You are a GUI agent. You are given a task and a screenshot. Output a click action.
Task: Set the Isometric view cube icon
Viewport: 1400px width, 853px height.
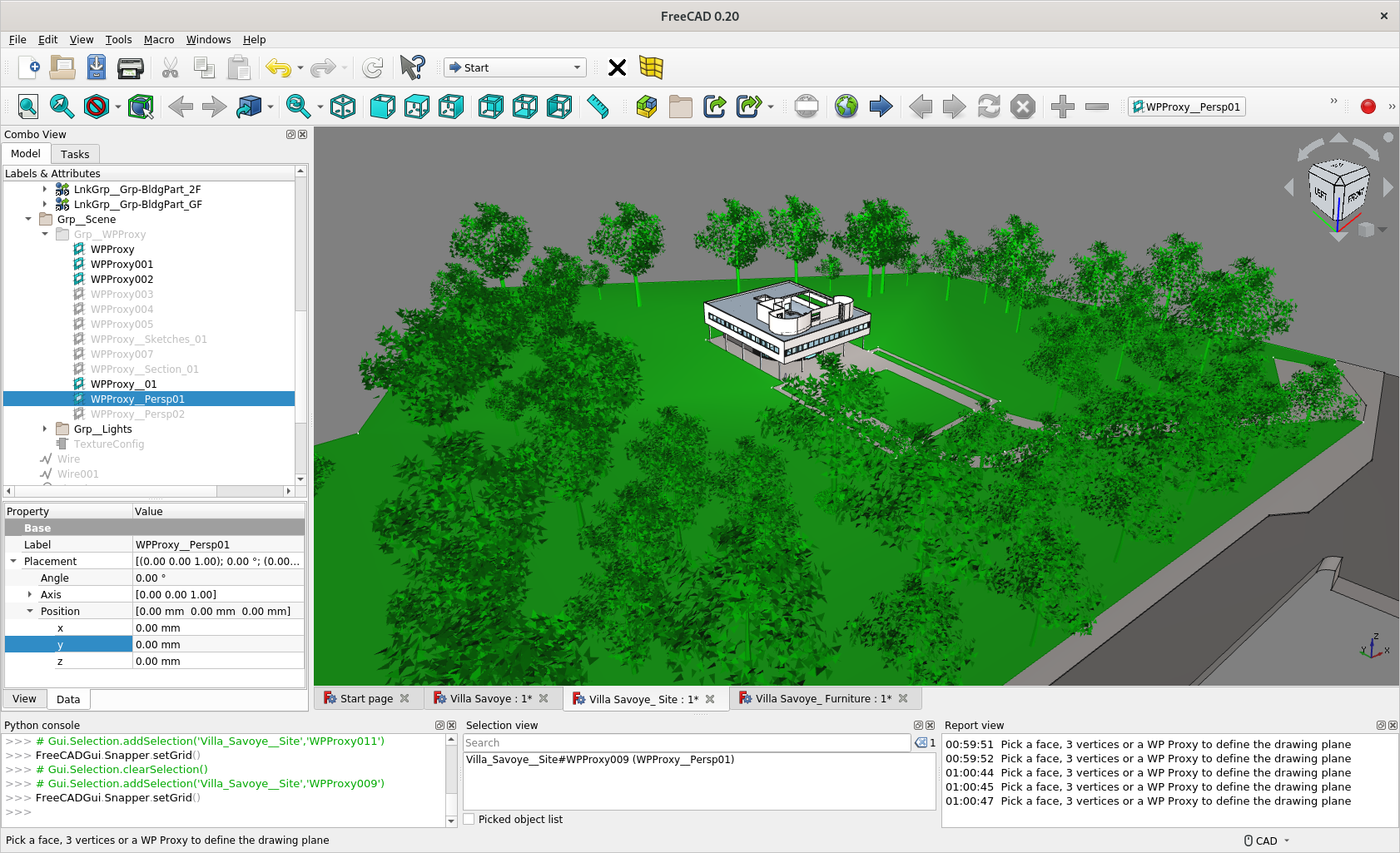(x=343, y=107)
